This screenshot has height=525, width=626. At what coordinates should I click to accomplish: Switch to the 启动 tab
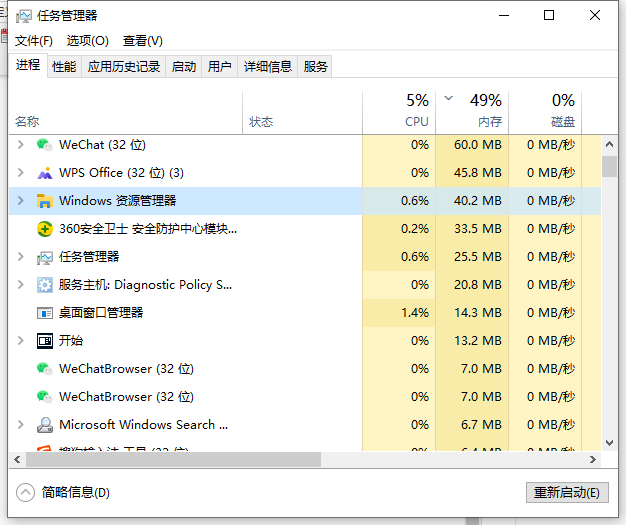tap(184, 66)
